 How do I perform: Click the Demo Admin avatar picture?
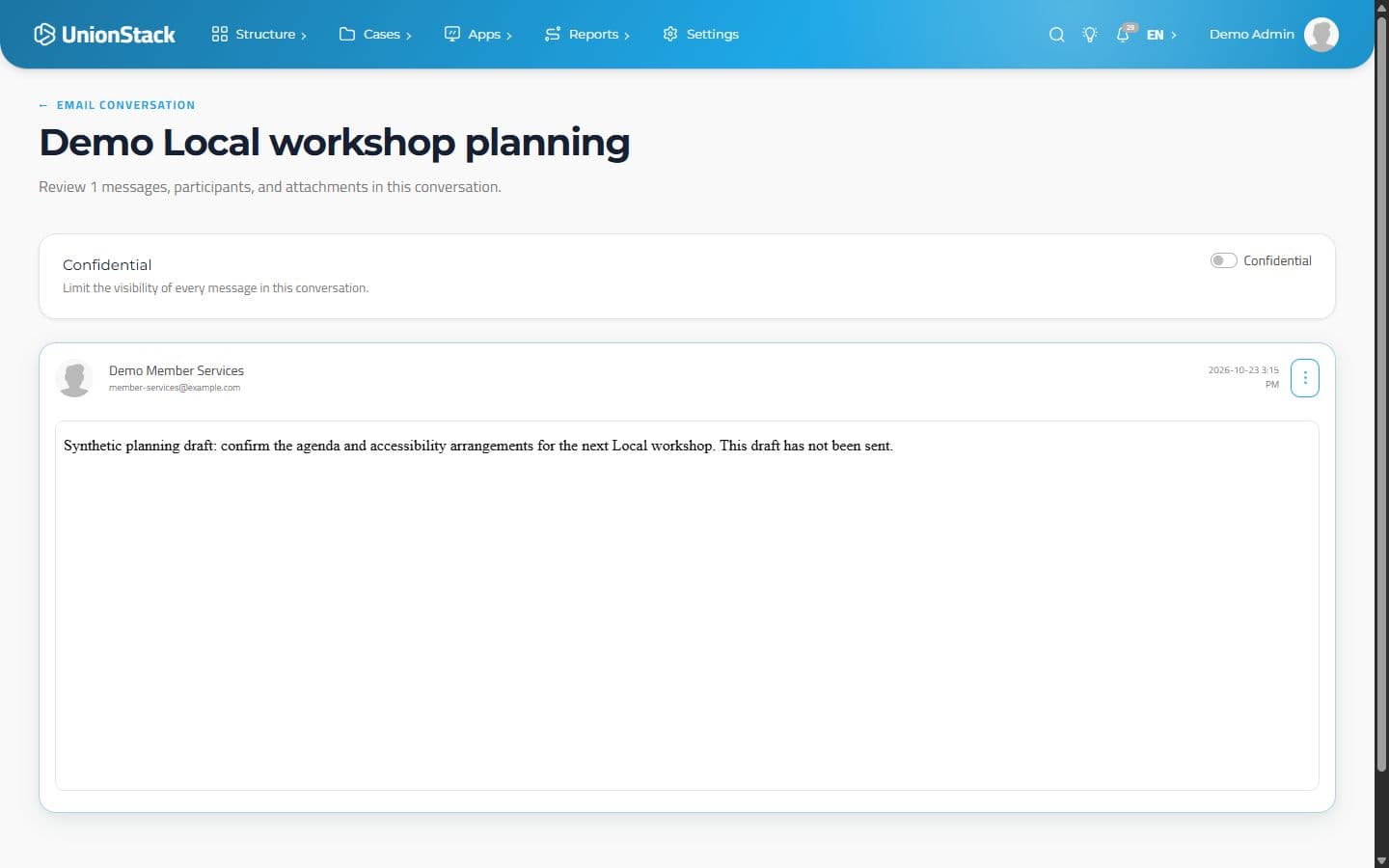(1321, 35)
